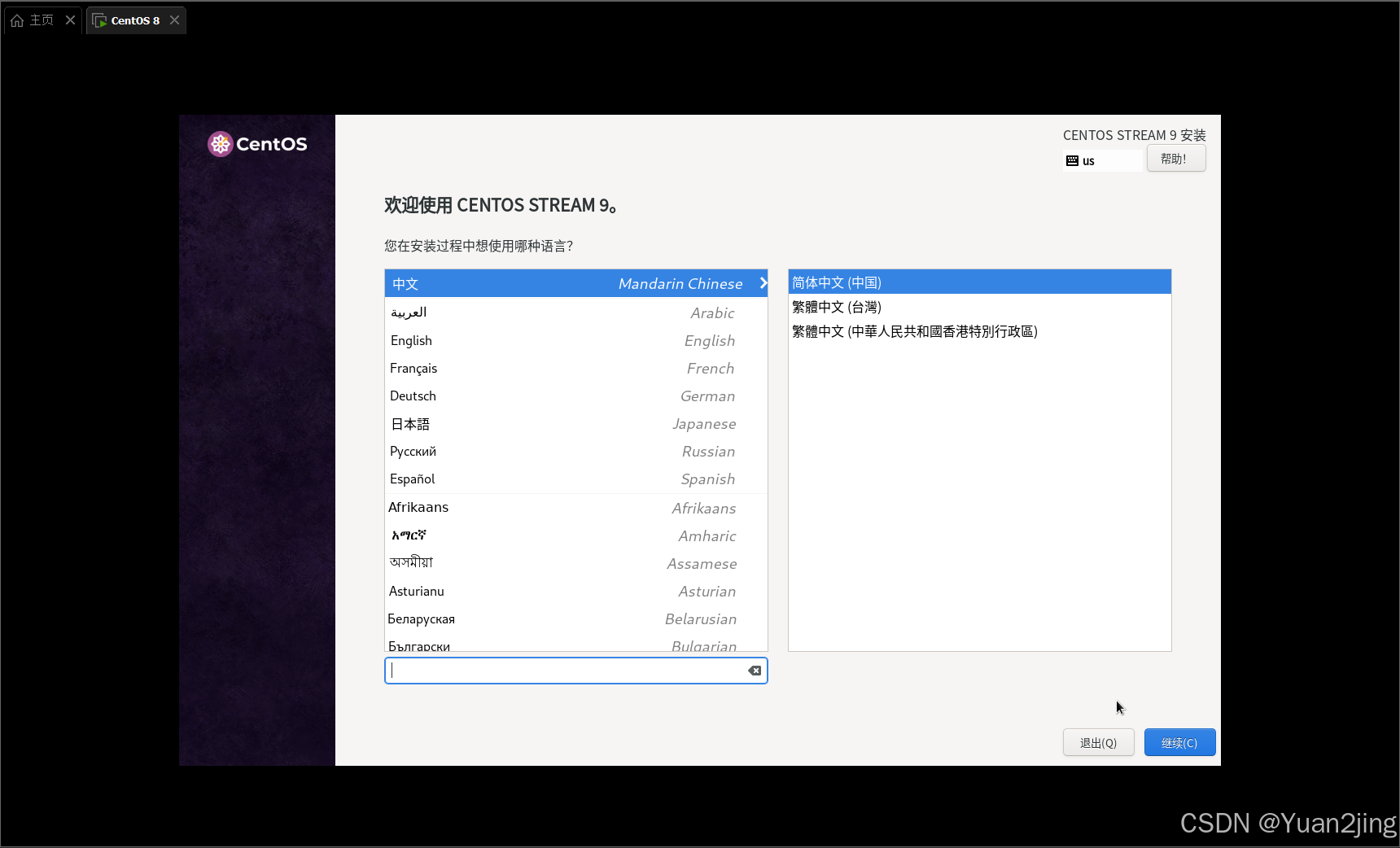Click the 继续(C) continue button
Screen dimensions: 1400x848
[1179, 742]
